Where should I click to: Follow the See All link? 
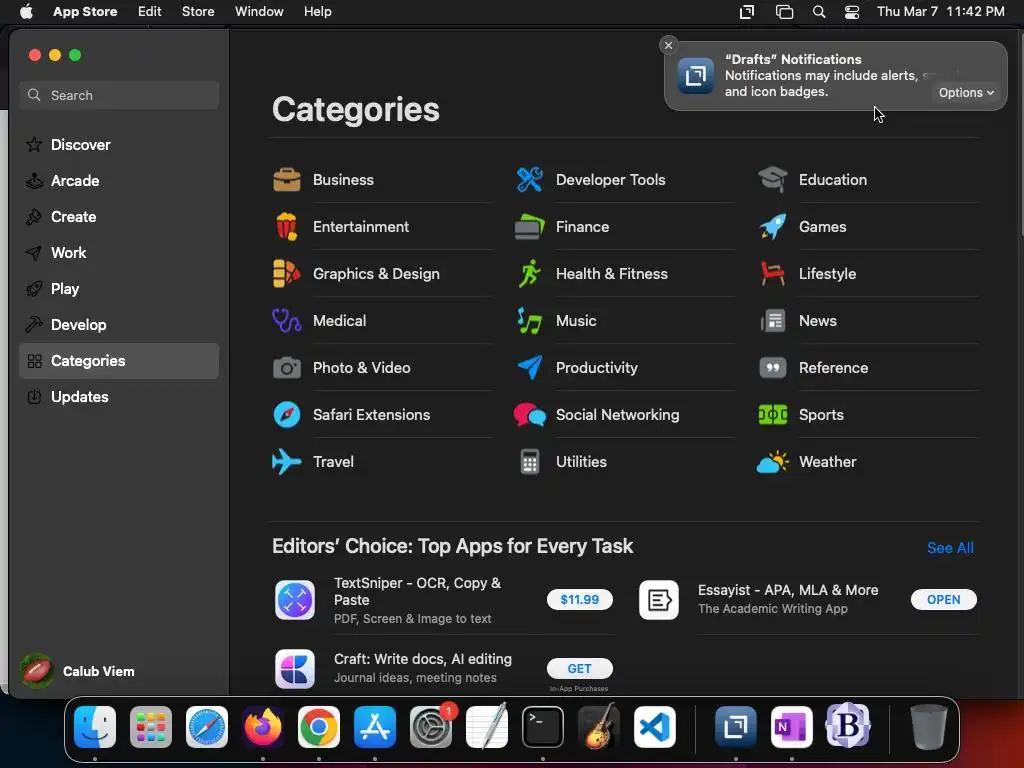tap(950, 548)
